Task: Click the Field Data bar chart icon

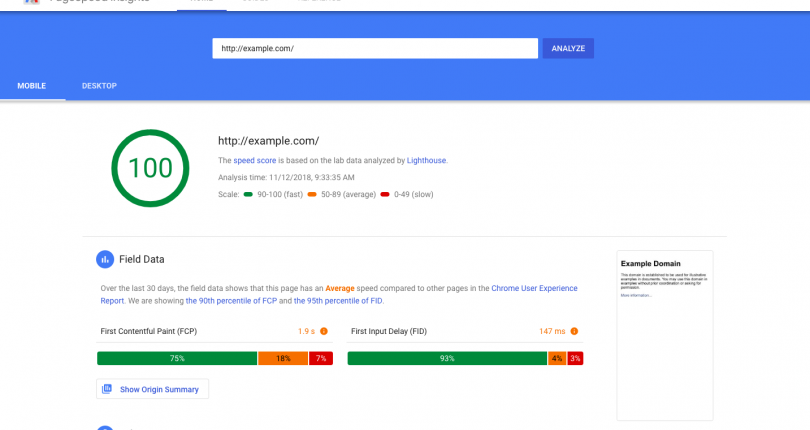Action: pos(105,259)
